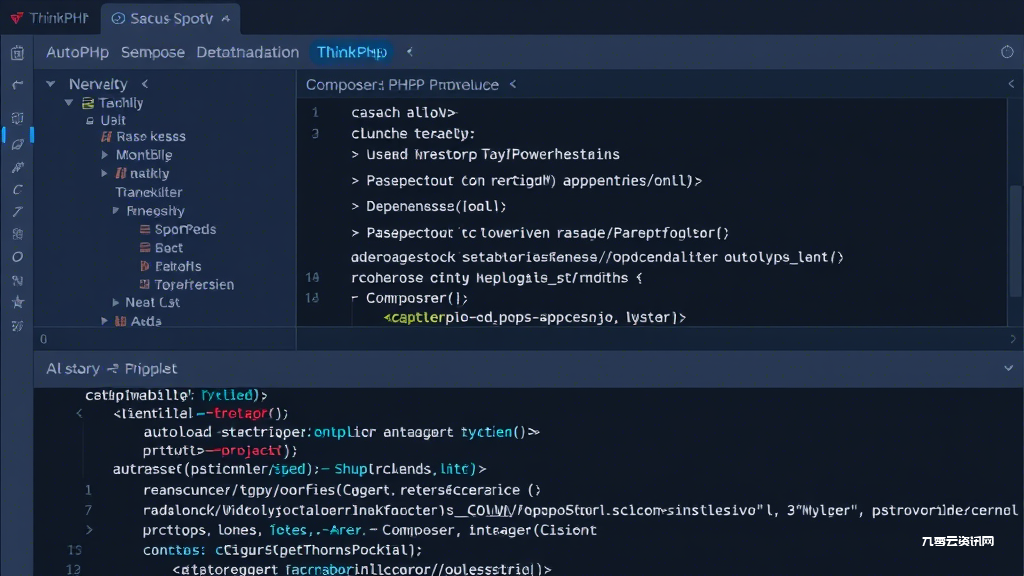Collapse the Nervalty tree root
The image size is (1024, 576).
[x=50, y=84]
